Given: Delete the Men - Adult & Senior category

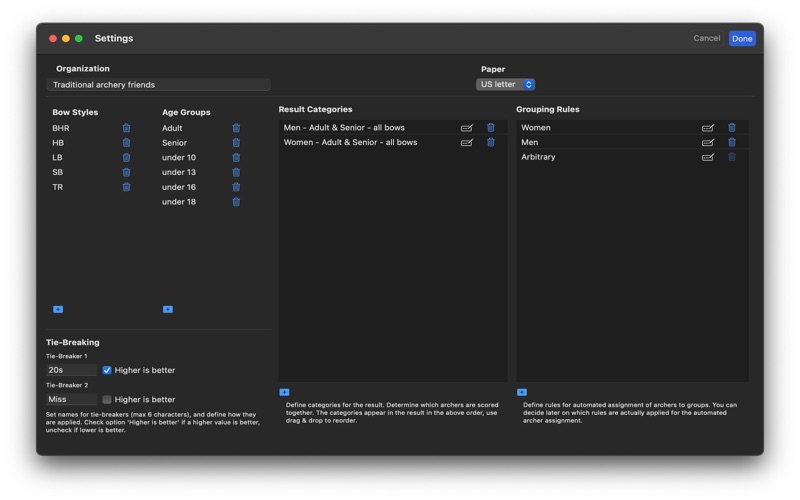Looking at the screenshot, I should click(x=490, y=128).
